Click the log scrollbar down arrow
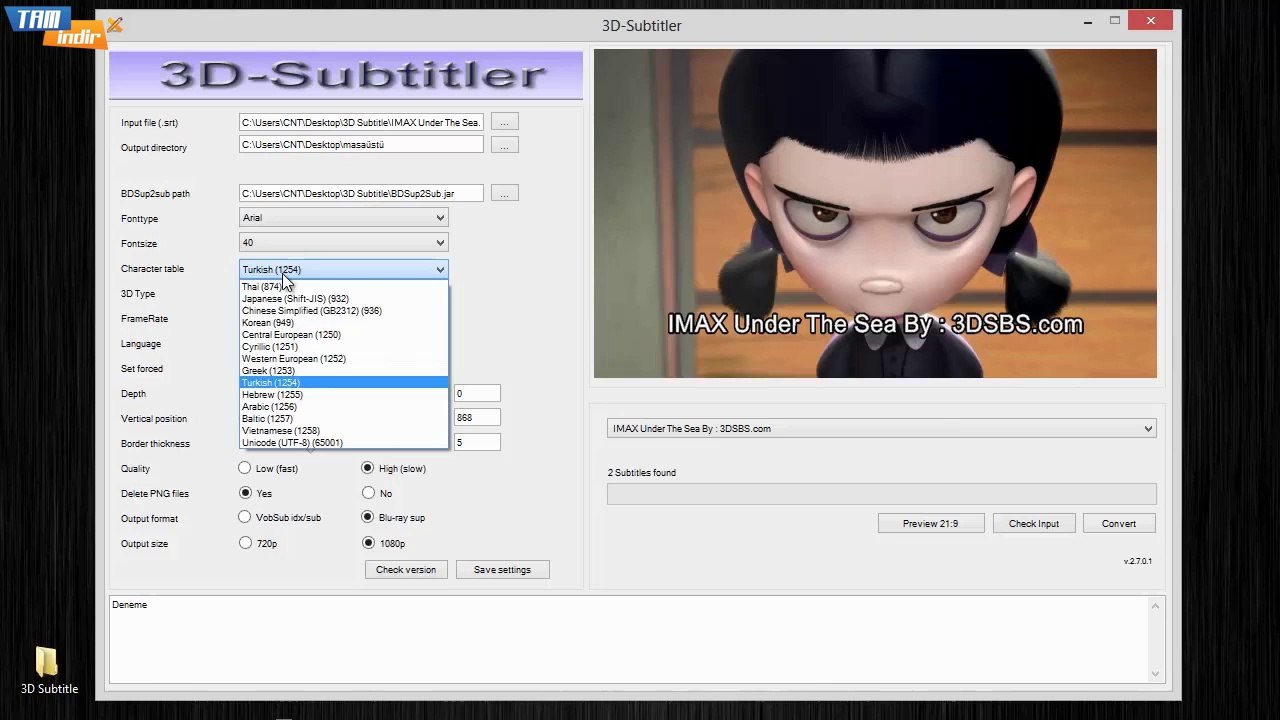 [x=1156, y=674]
